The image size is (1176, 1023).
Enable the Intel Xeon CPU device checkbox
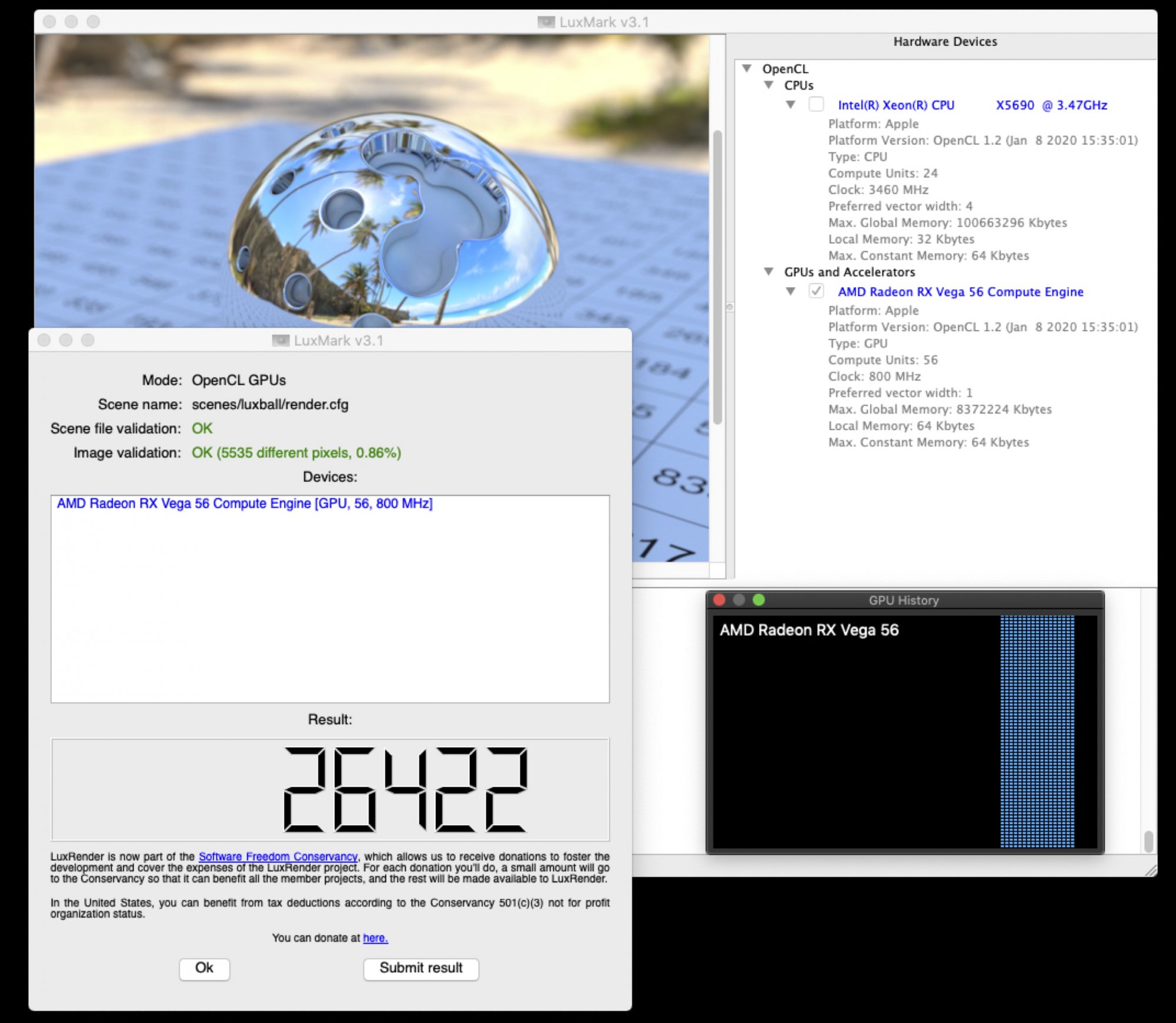816,104
